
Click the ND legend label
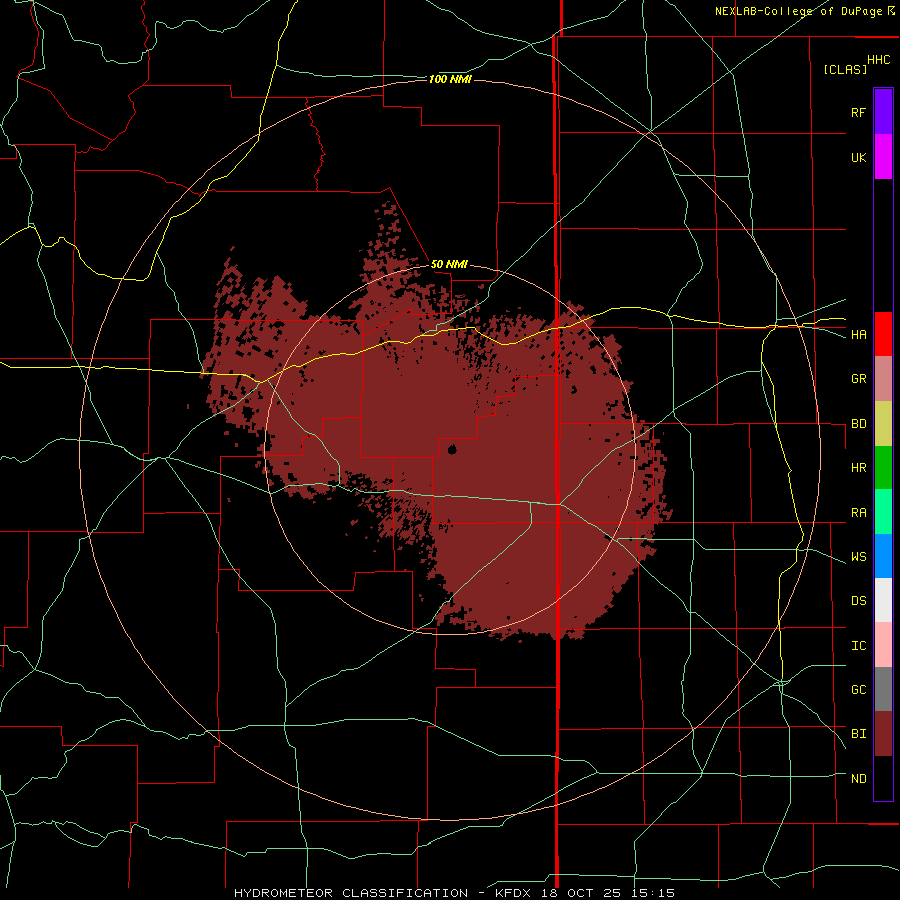coord(858,779)
